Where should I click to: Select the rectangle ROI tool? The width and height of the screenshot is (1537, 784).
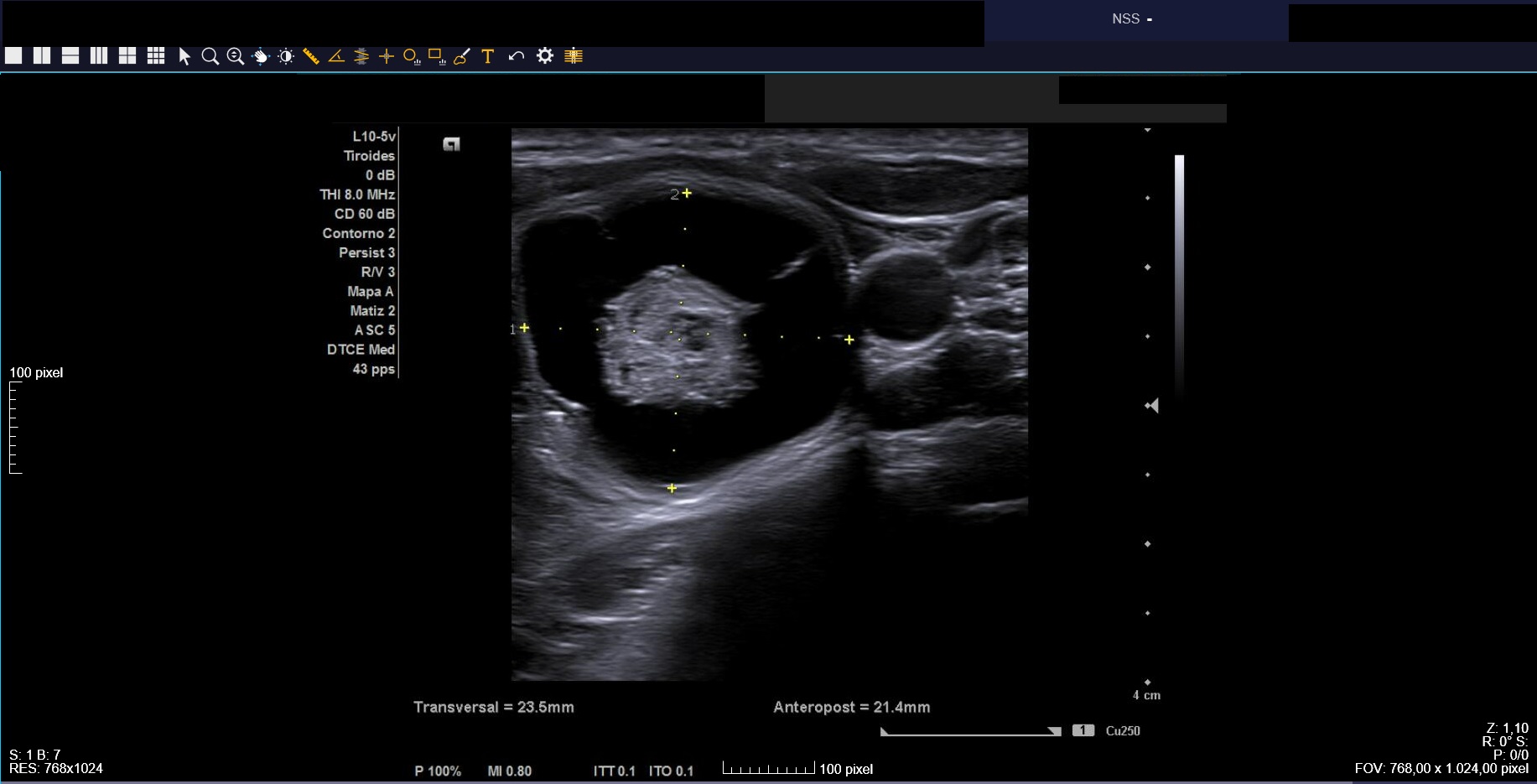pyautogui.click(x=436, y=56)
